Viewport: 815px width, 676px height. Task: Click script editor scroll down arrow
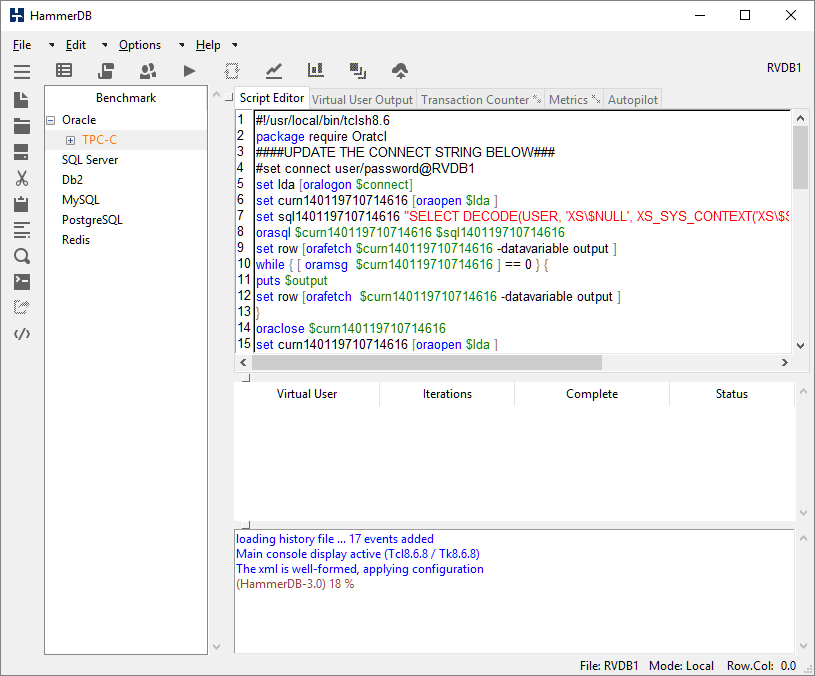[800, 346]
